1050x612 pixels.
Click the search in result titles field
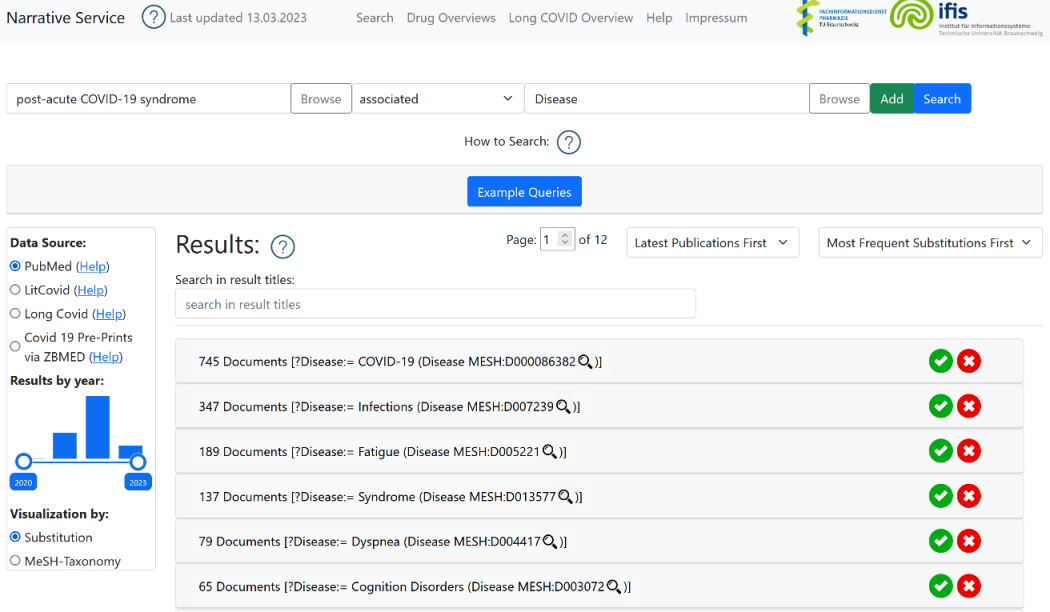tap(435, 304)
